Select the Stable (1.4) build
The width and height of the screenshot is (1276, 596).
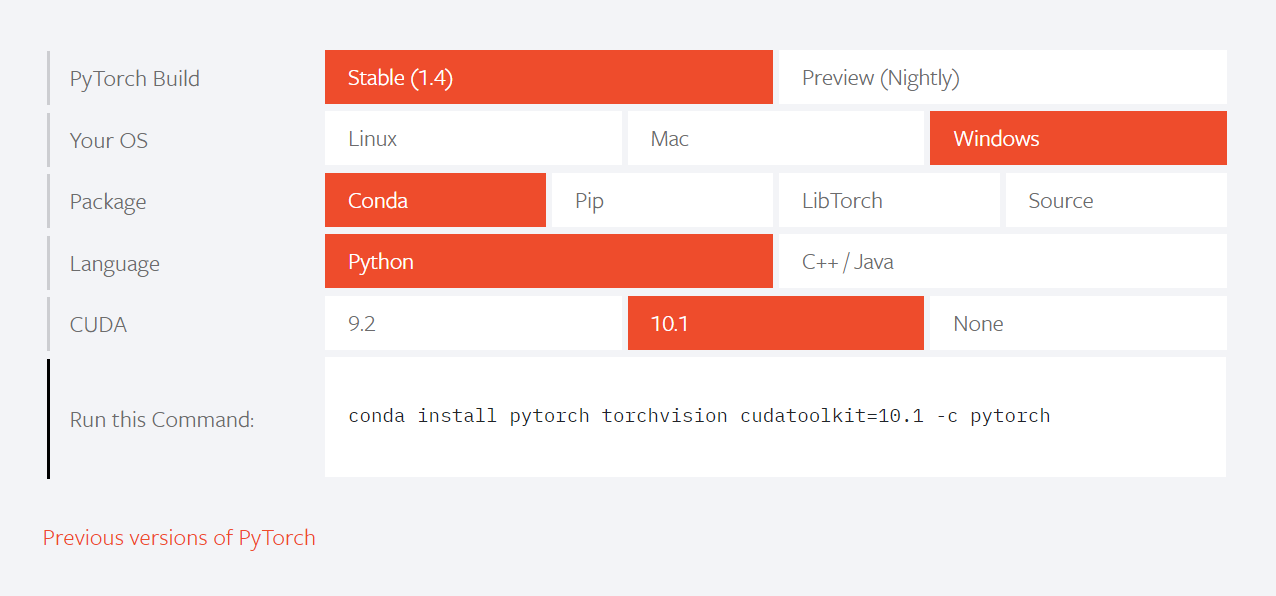pos(548,77)
